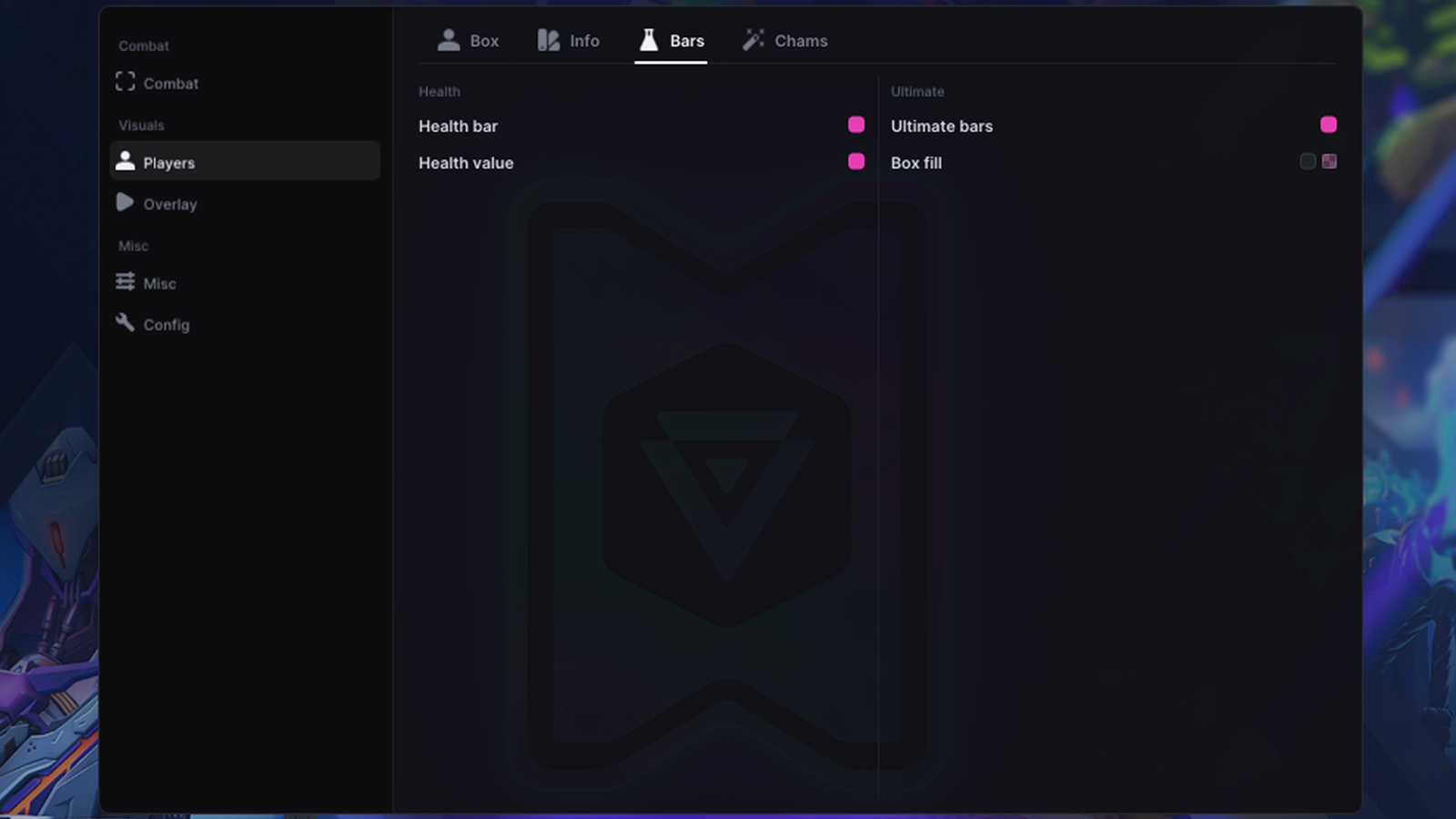Click the Misc sliders icon
This screenshot has width=1456, height=819.
click(126, 281)
